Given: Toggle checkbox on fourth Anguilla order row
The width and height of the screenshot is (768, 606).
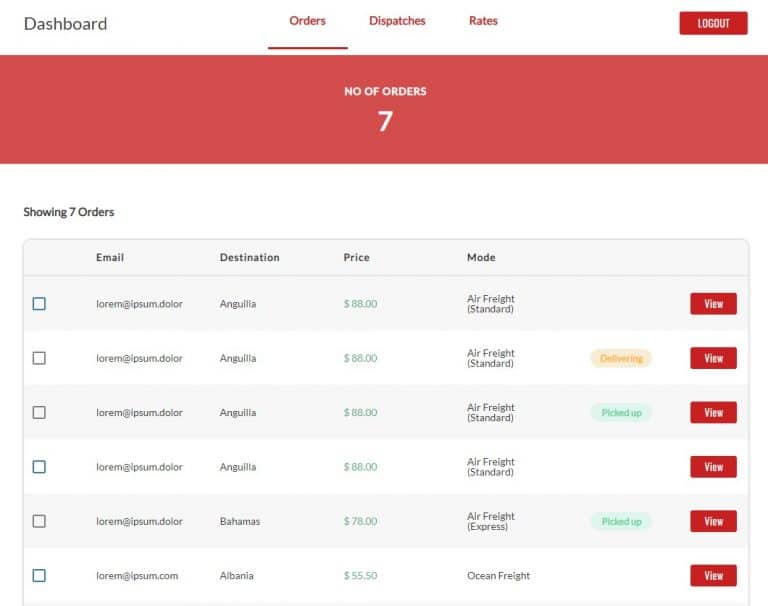Looking at the screenshot, I should [39, 467].
